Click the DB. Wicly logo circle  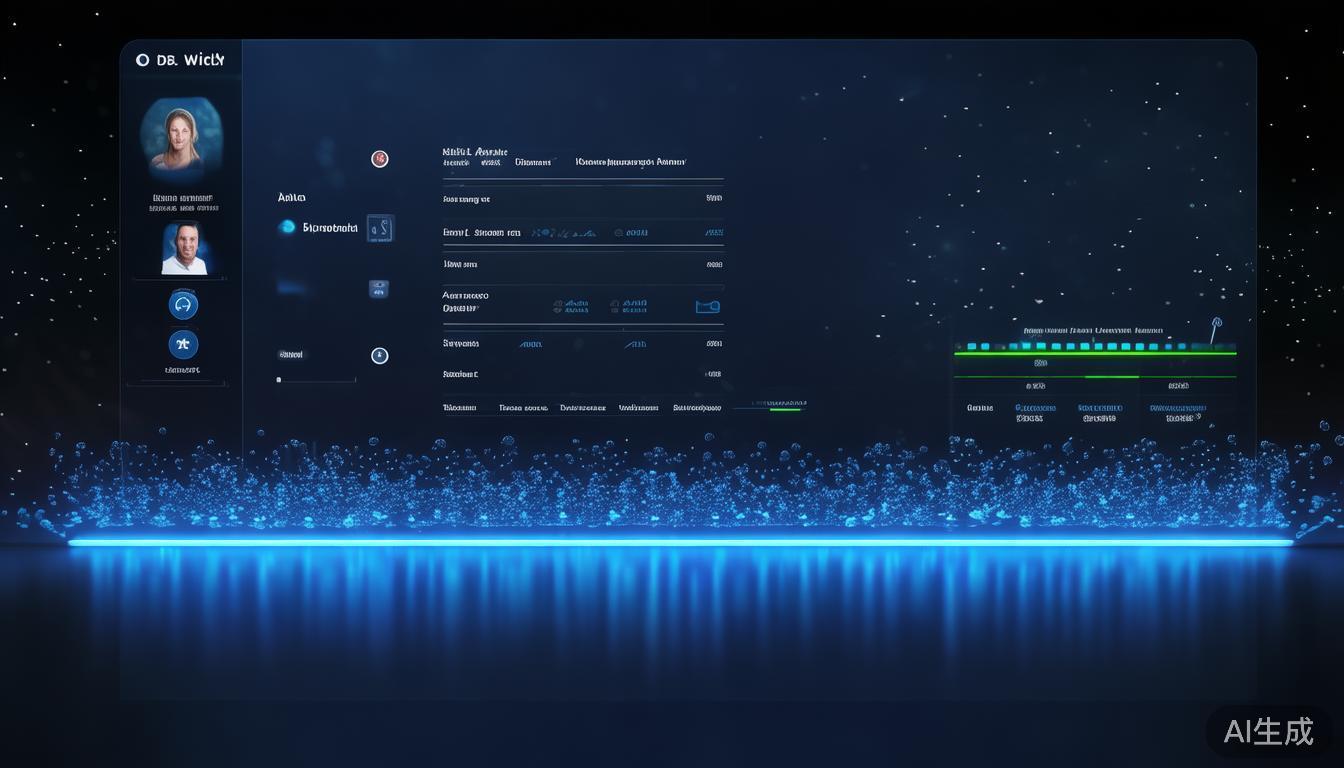pos(141,61)
